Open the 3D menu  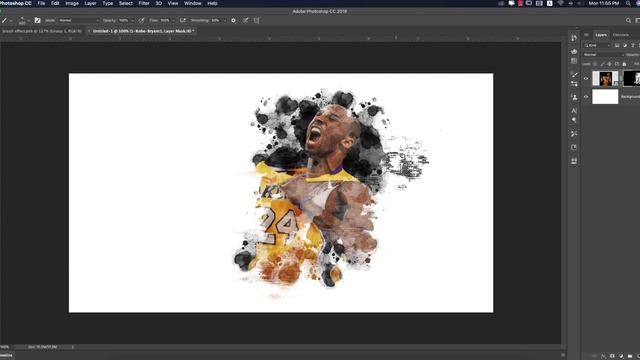pyautogui.click(x=159, y=3)
